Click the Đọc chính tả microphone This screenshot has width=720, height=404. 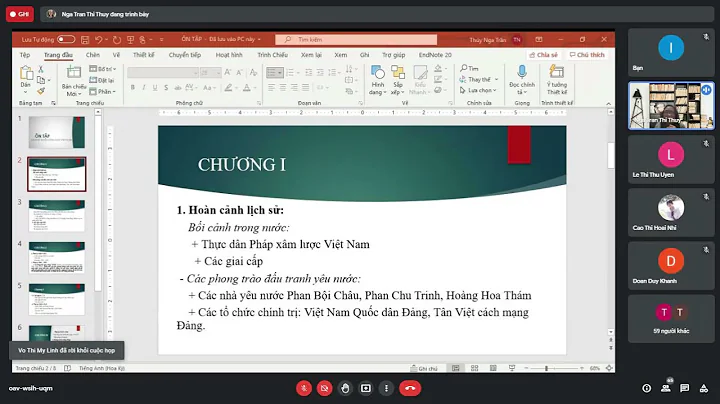[x=522, y=80]
